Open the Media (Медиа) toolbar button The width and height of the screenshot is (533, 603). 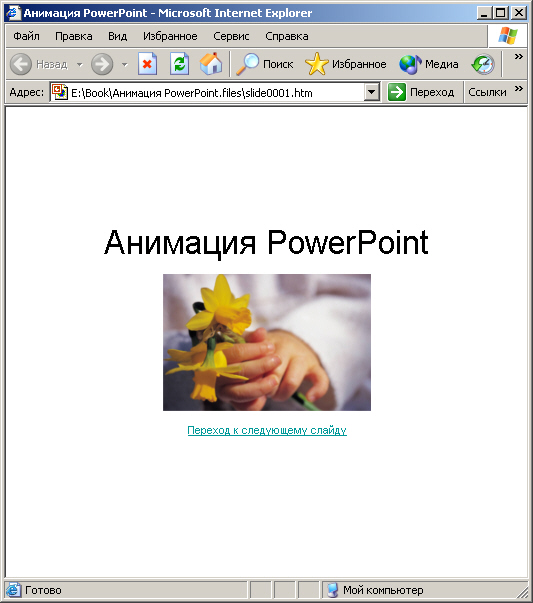click(x=429, y=64)
